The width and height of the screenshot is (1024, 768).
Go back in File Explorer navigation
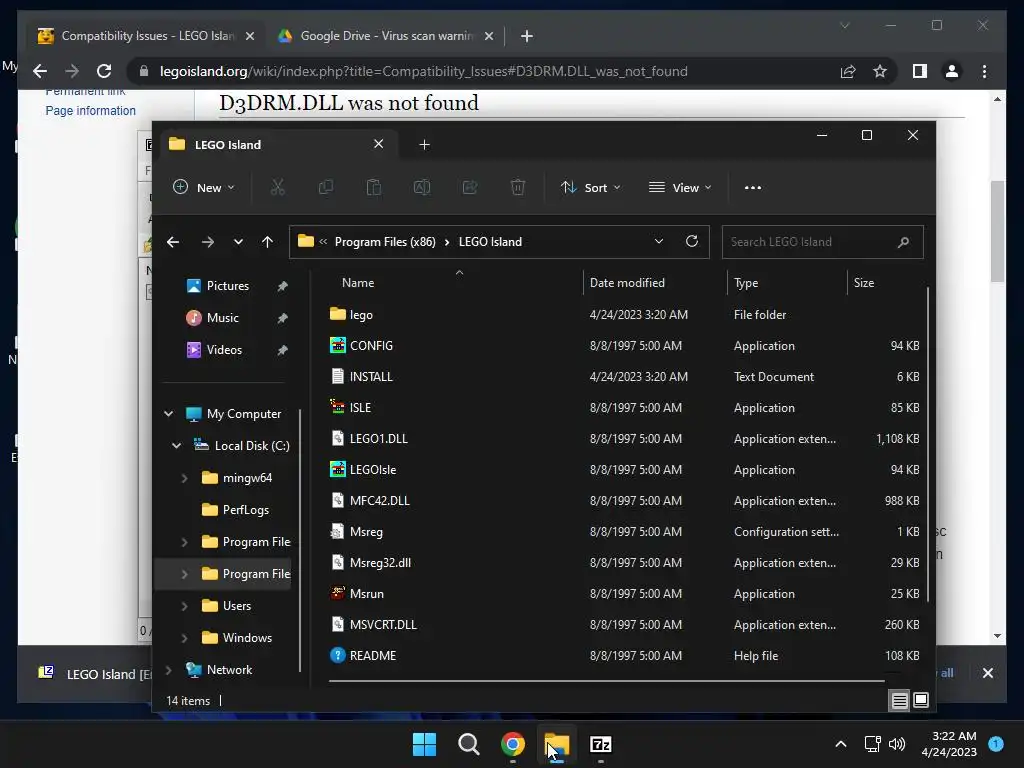(x=173, y=242)
